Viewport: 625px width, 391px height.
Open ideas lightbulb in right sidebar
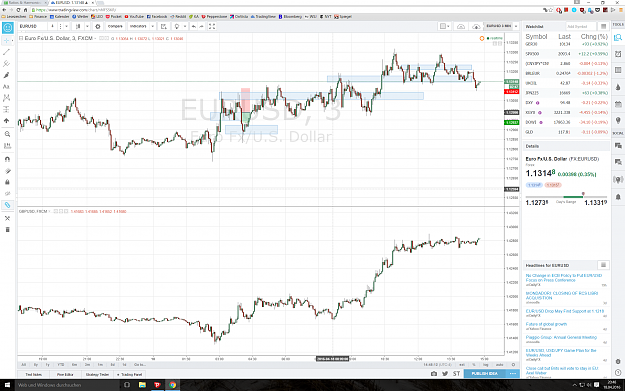(x=618, y=120)
